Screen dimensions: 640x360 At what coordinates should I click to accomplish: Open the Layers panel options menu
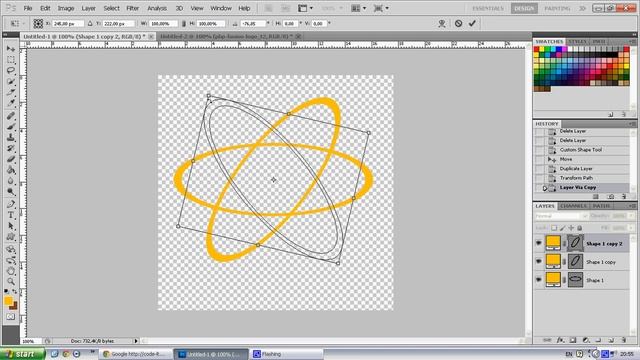[632, 206]
